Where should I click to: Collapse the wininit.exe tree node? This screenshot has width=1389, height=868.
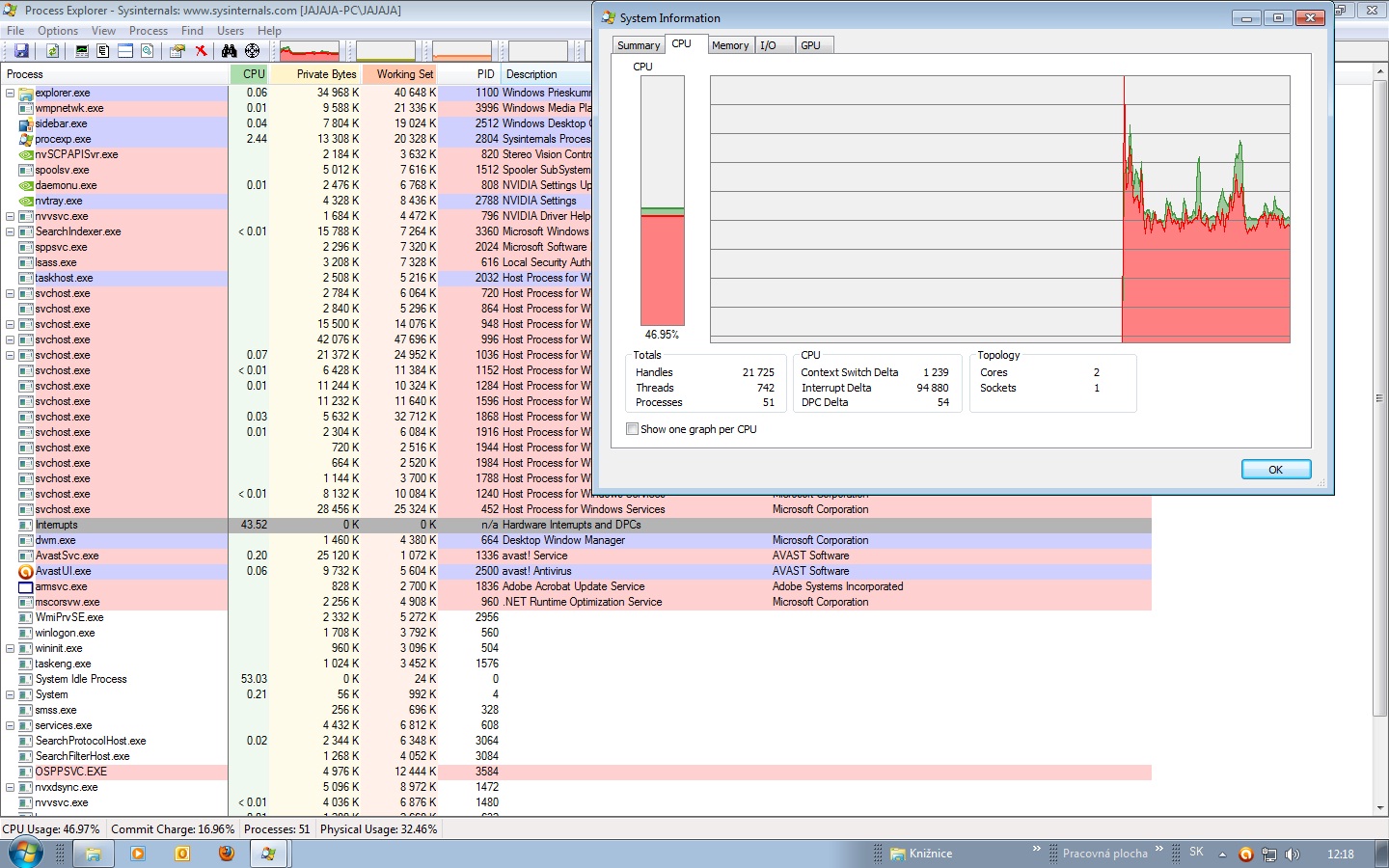[x=10, y=648]
